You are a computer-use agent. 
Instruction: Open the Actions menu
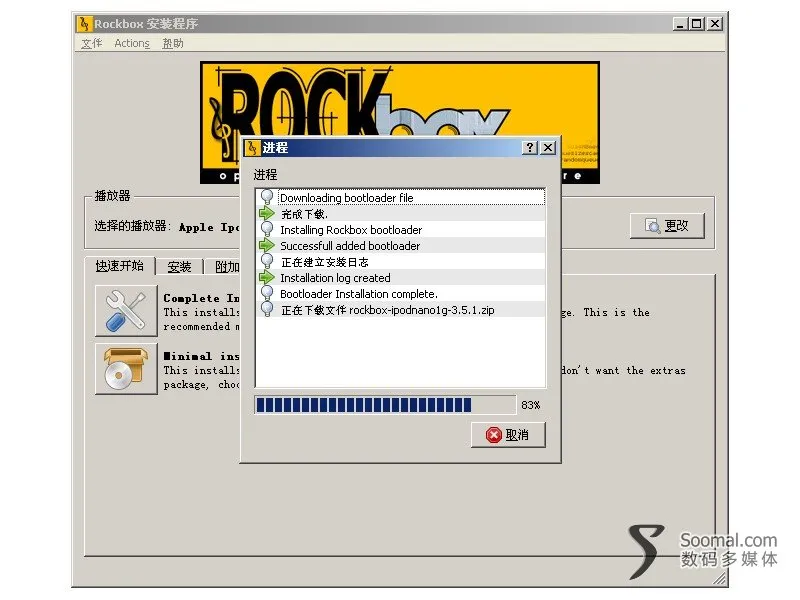[132, 43]
